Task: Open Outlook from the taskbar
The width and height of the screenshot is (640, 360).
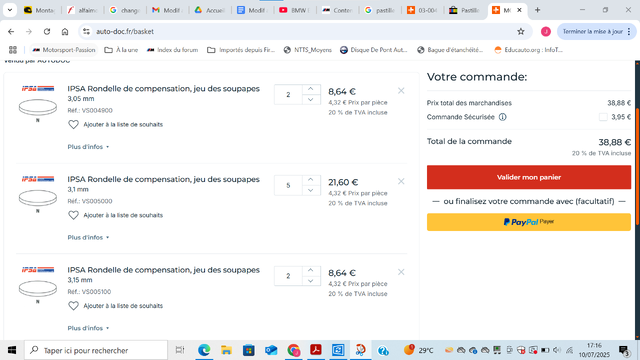Action: click(271, 350)
